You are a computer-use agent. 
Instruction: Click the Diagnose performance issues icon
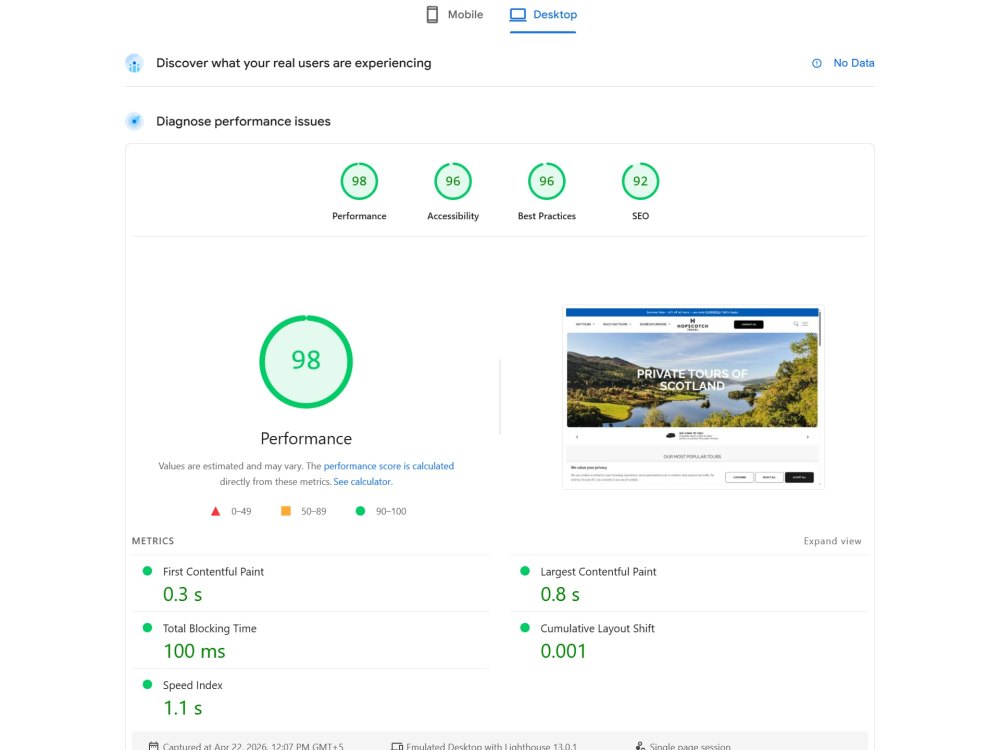(x=134, y=121)
